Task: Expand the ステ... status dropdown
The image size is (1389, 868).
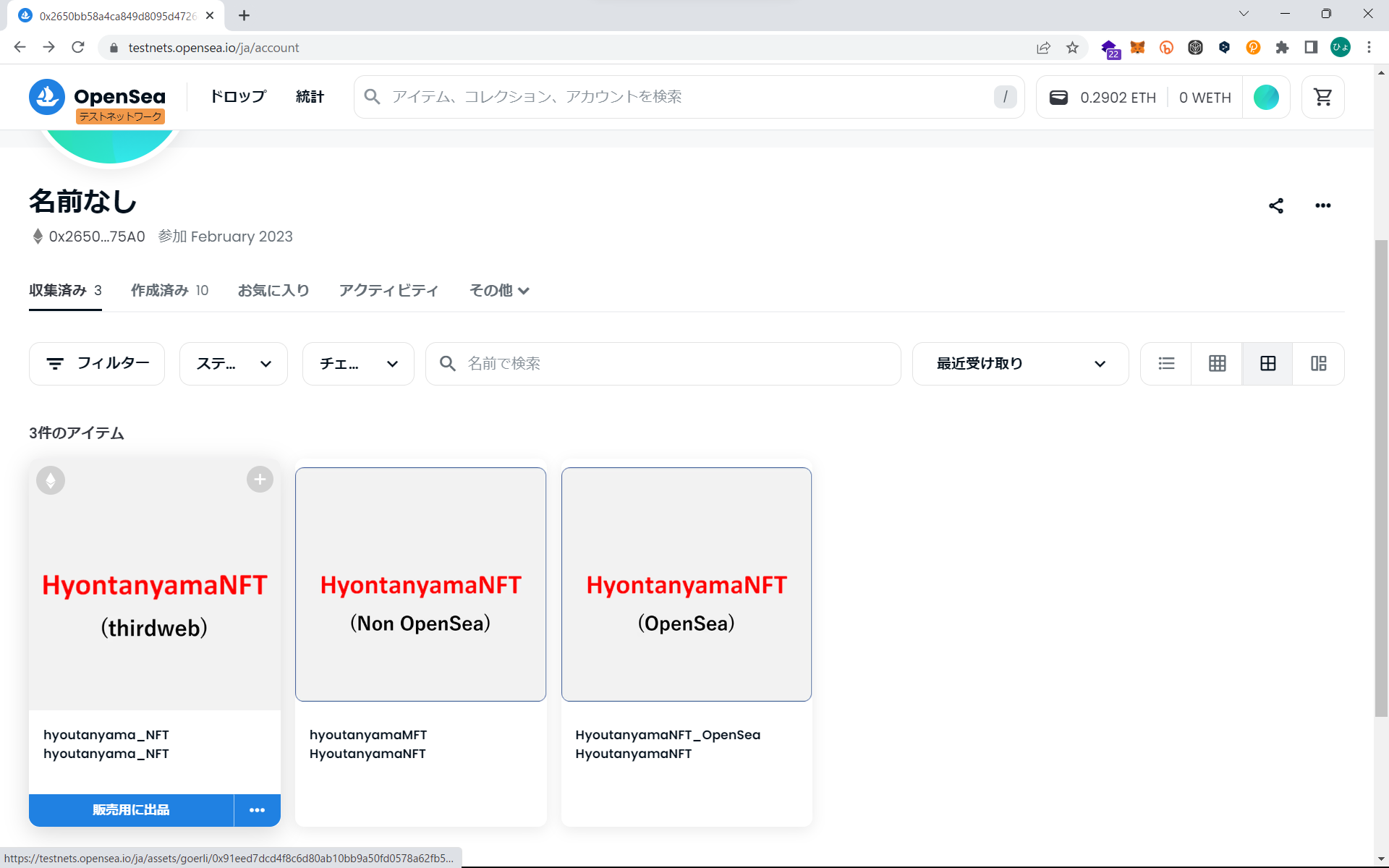Action: coord(234,364)
